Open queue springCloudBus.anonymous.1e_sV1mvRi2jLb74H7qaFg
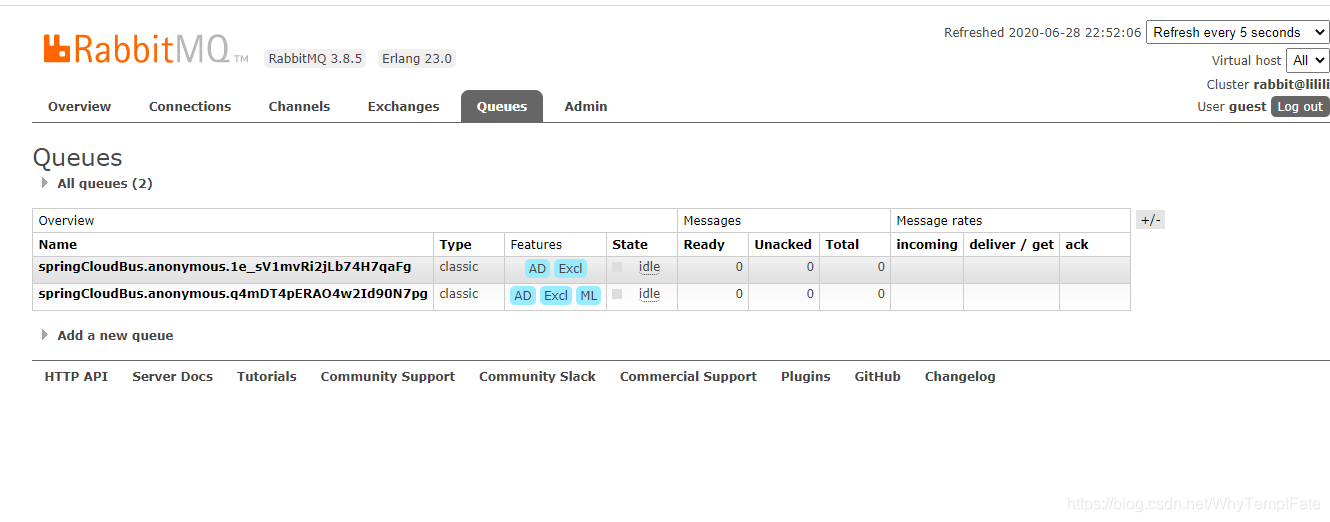1330x522 pixels. tap(225, 267)
